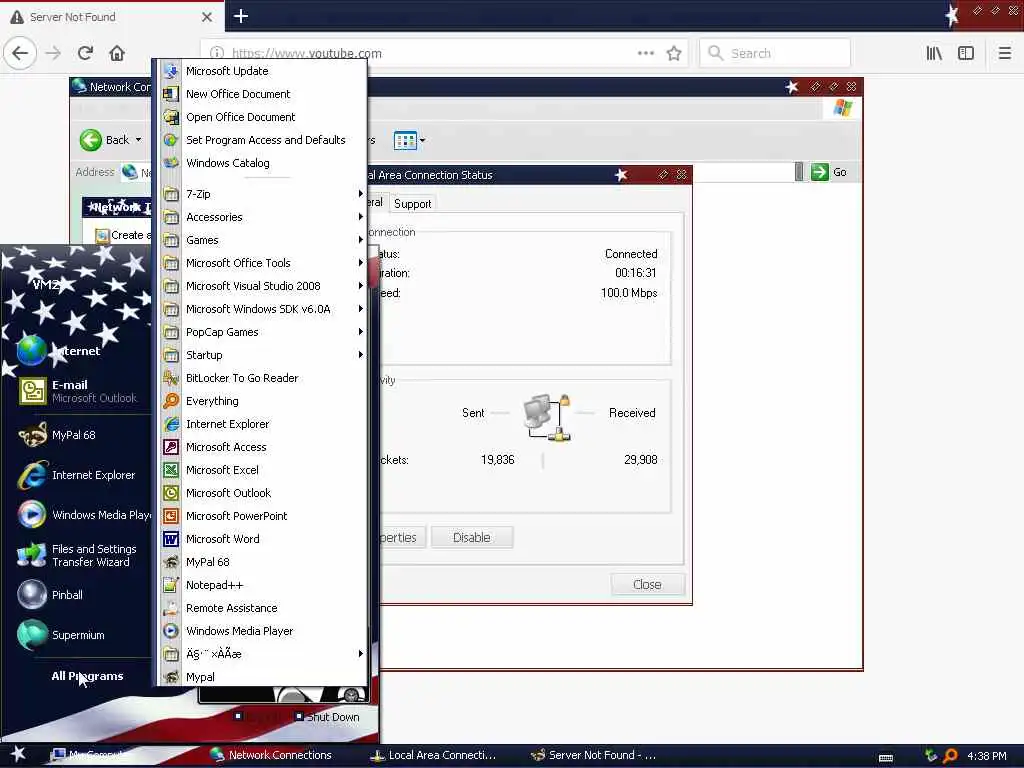Screen dimensions: 1024x768
Task: Expand PopCap Games folder
Action: (263, 332)
